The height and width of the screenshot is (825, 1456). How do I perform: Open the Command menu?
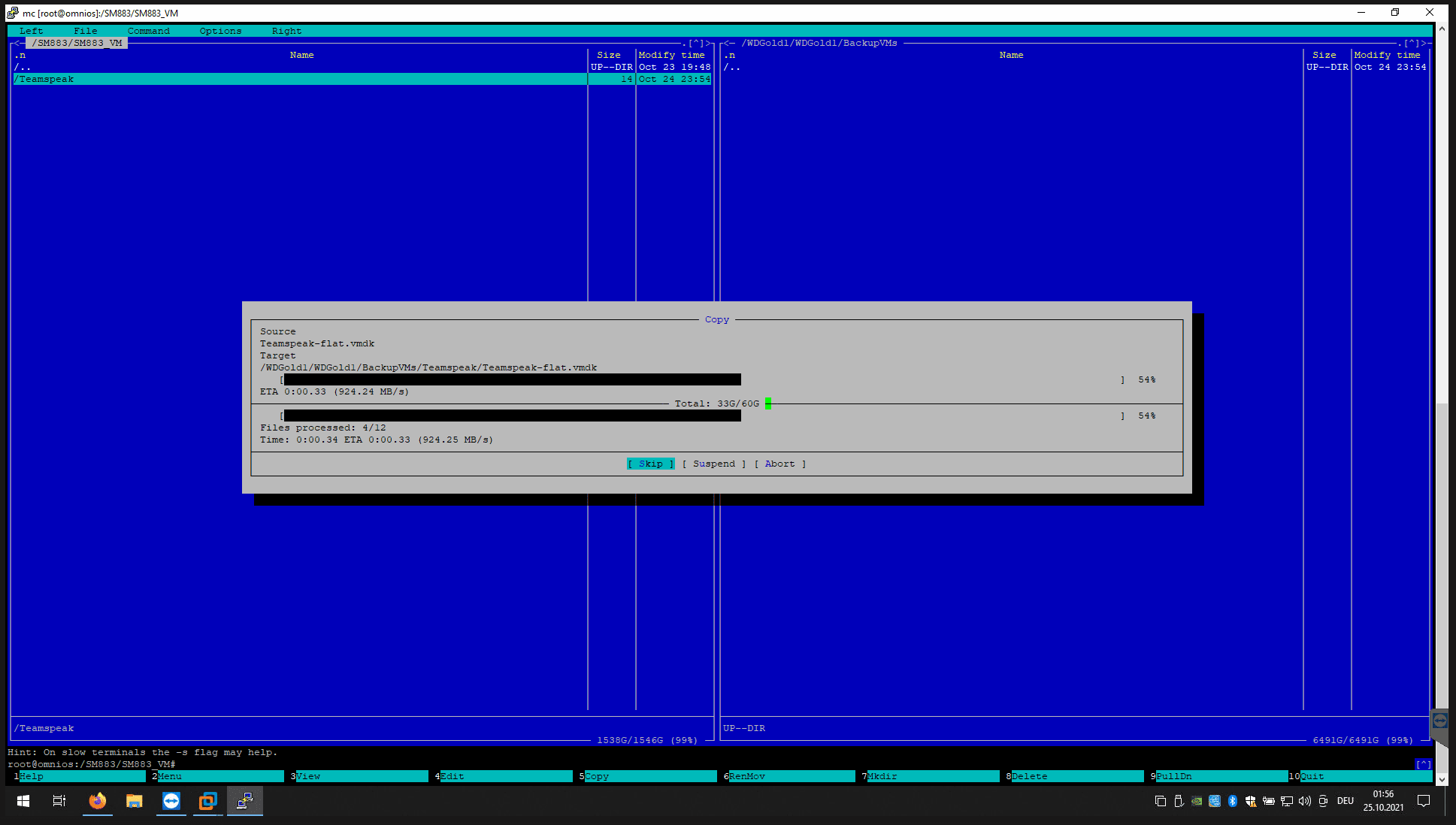(x=149, y=31)
